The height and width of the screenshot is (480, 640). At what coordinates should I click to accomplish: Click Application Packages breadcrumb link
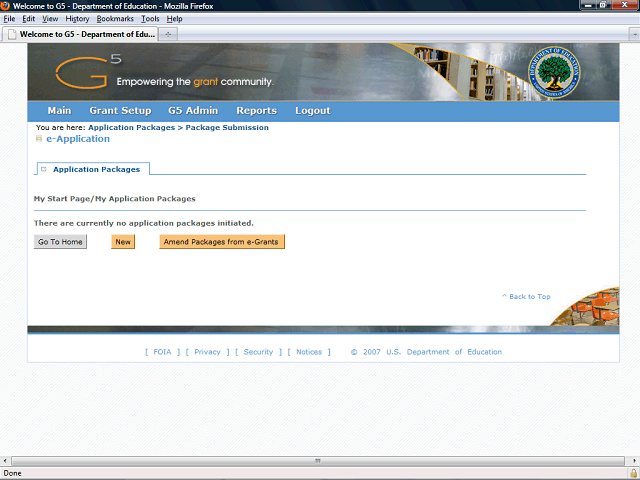pyautogui.click(x=131, y=127)
